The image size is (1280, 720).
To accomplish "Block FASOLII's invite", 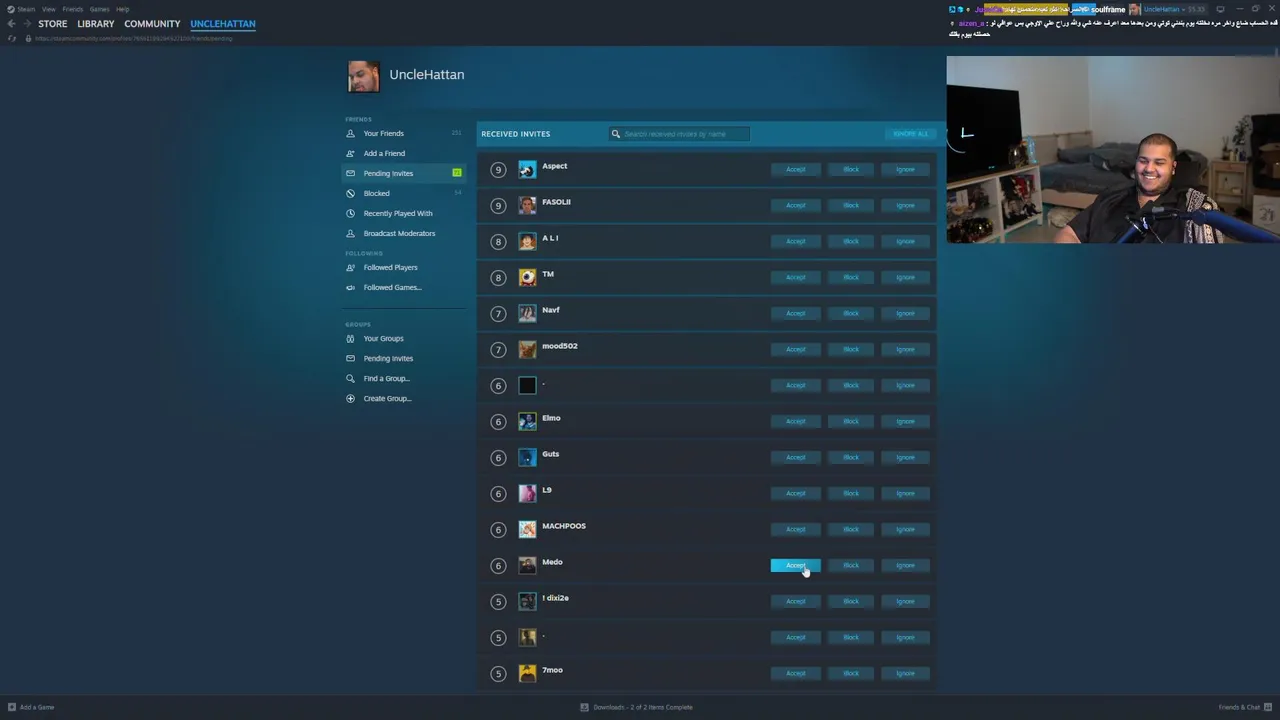I will 850,205.
